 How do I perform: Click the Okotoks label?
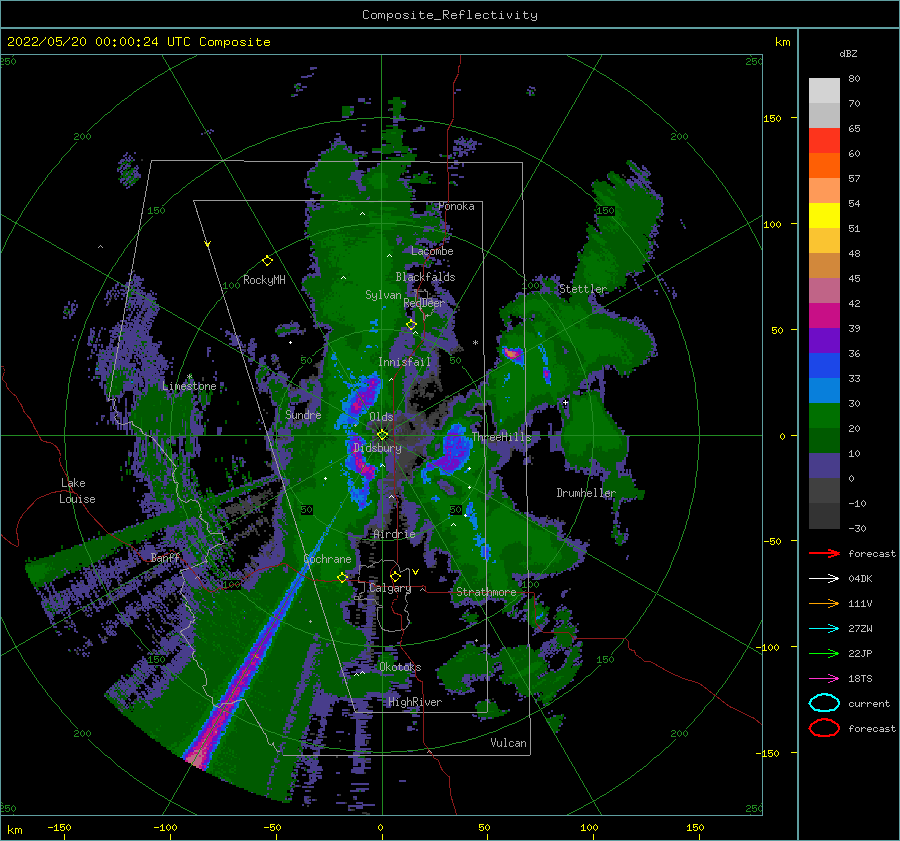coord(400,667)
